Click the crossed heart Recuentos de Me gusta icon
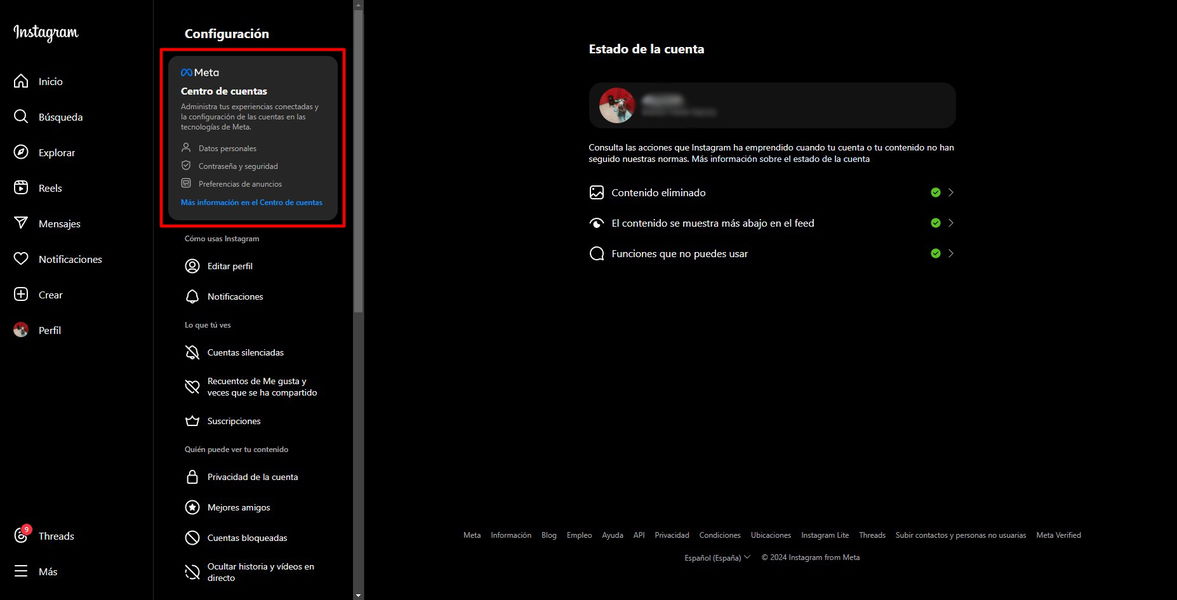Viewport: 1177px width, 600px height. tap(192, 387)
